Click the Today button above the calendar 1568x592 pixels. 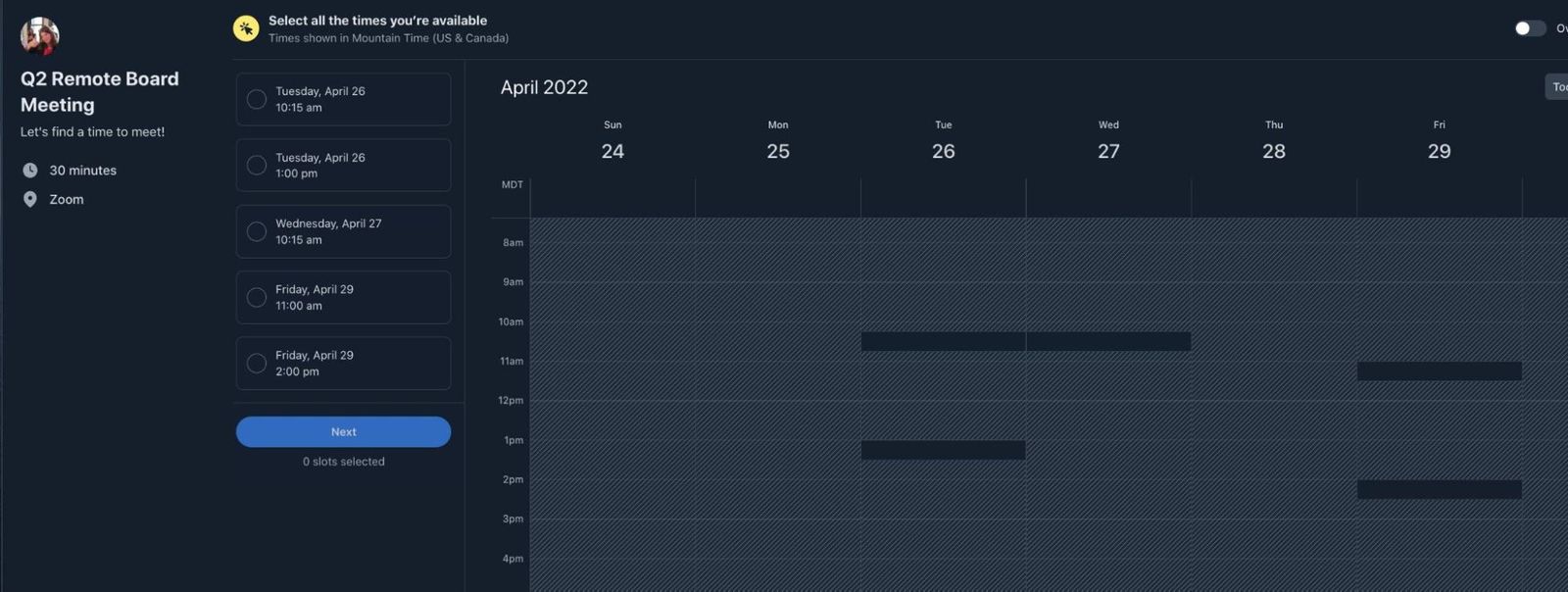(x=1558, y=86)
